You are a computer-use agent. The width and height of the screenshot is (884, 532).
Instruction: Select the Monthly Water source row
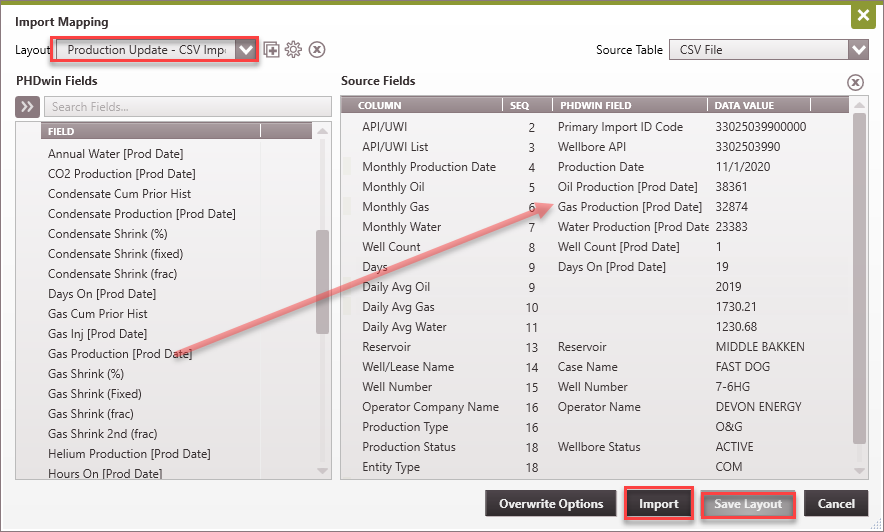(x=596, y=227)
